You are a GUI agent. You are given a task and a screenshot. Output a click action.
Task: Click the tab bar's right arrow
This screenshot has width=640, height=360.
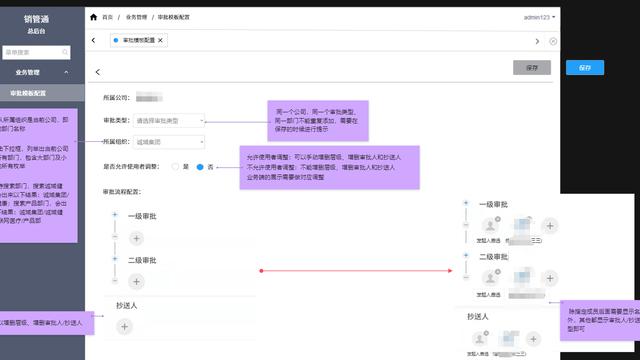(537, 41)
